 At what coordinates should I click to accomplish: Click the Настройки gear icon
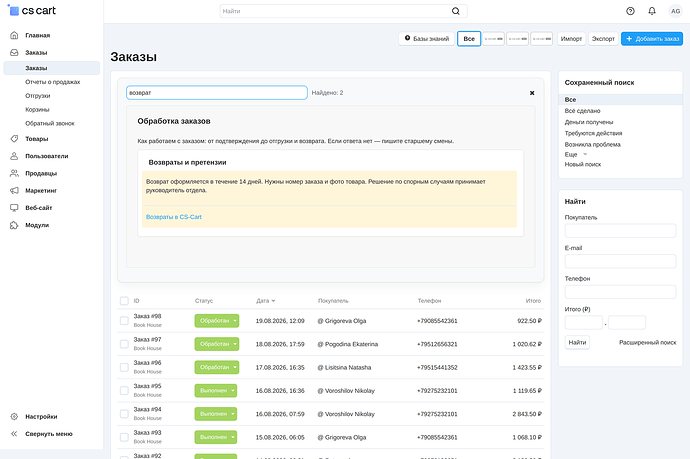click(x=14, y=416)
